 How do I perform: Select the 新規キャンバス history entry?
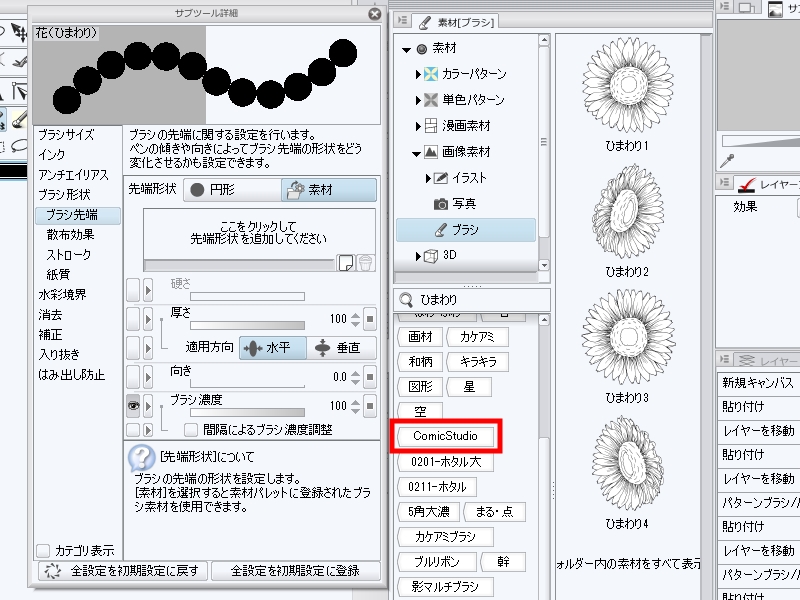[758, 383]
